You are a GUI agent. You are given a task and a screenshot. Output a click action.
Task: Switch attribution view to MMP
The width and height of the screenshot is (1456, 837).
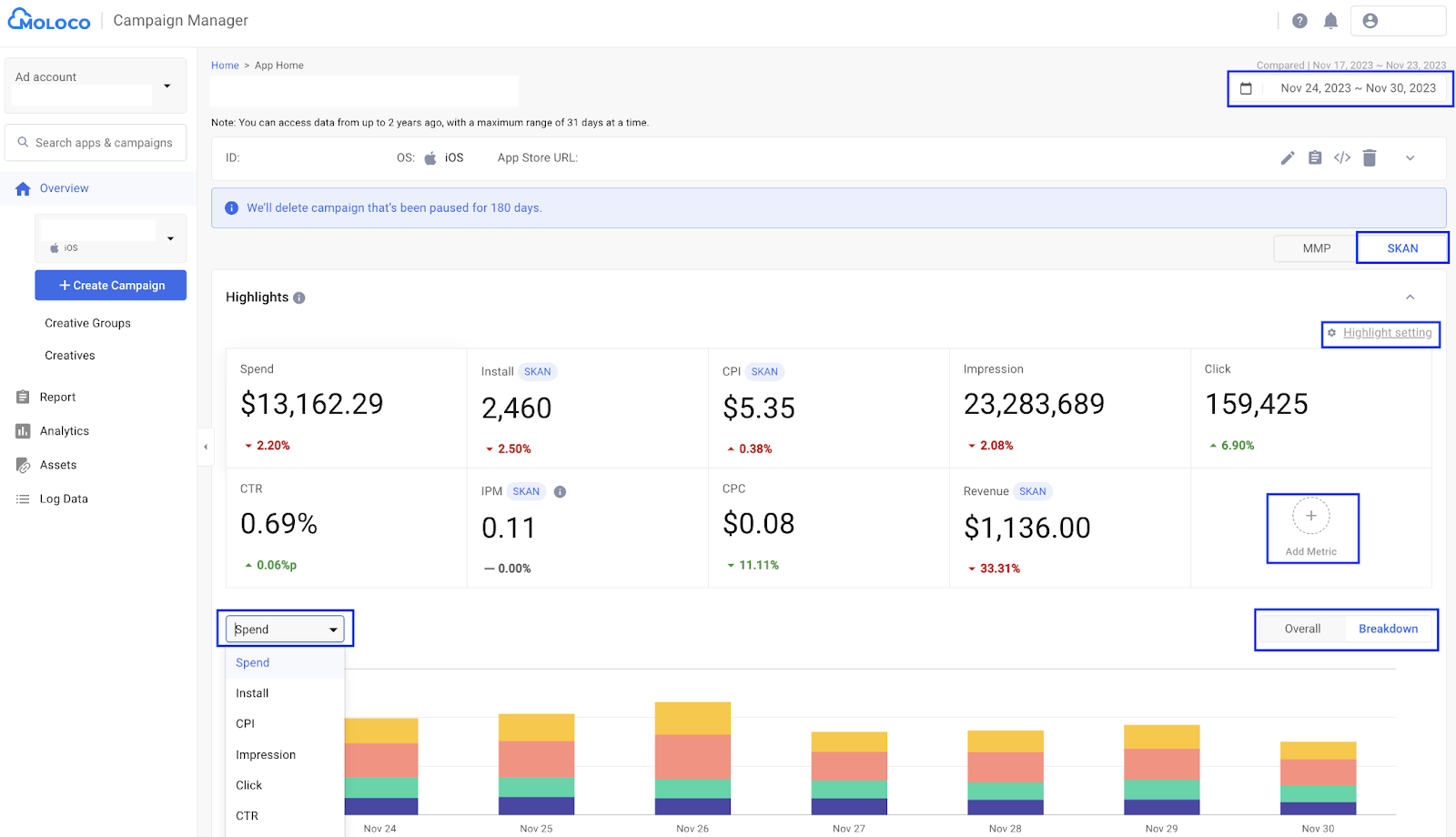(x=1316, y=248)
